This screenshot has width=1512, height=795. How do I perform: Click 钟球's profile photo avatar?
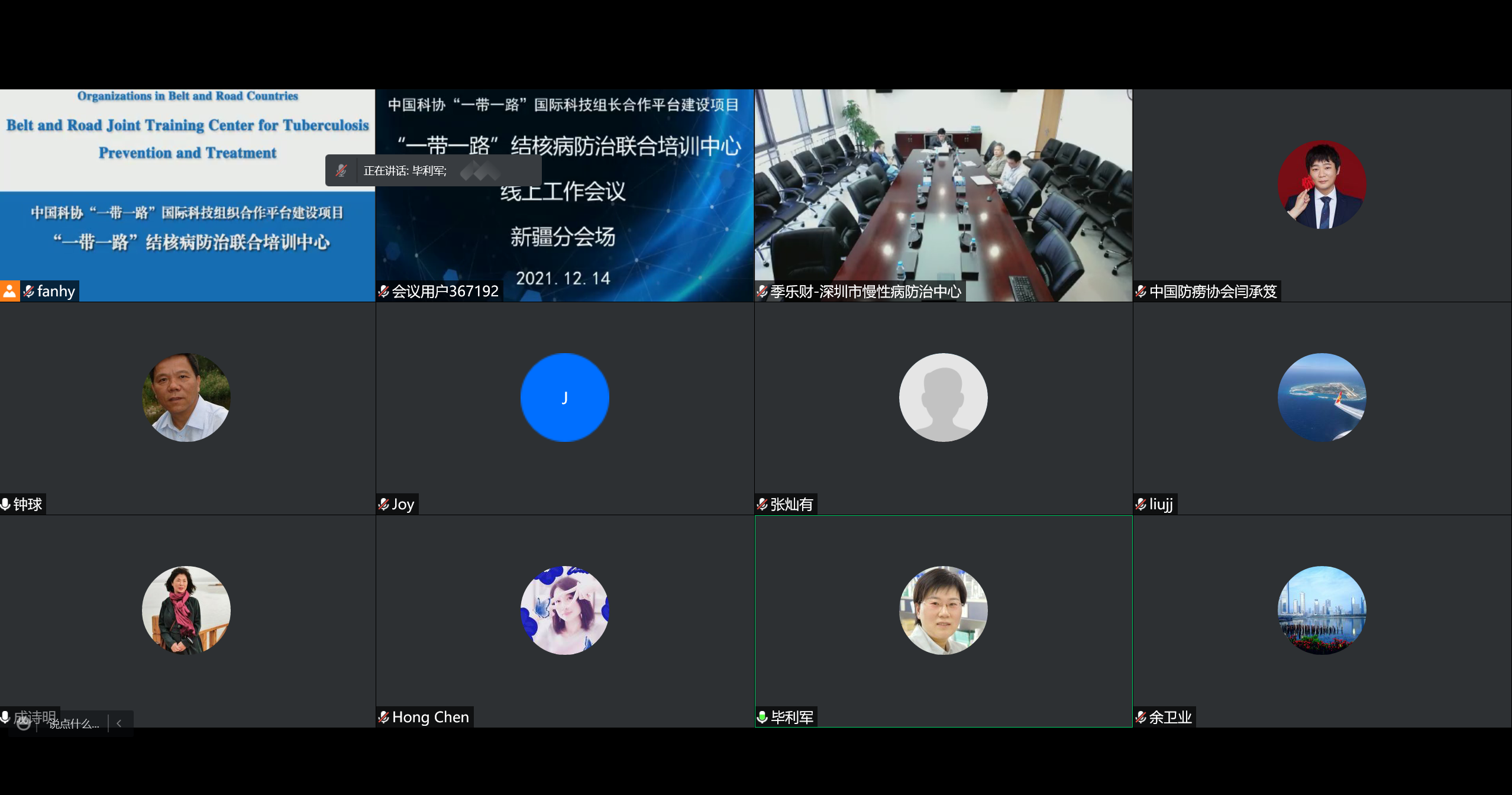pyautogui.click(x=186, y=397)
